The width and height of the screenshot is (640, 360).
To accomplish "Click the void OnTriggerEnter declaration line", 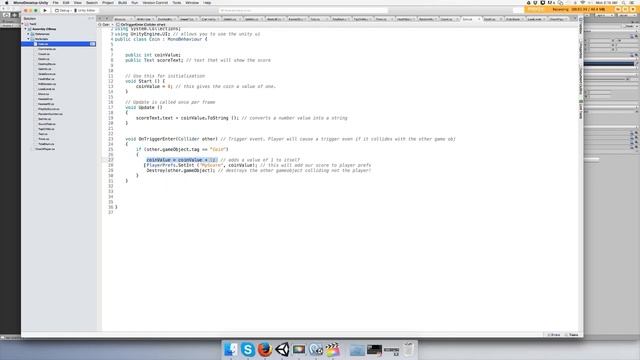I will point(290,139).
